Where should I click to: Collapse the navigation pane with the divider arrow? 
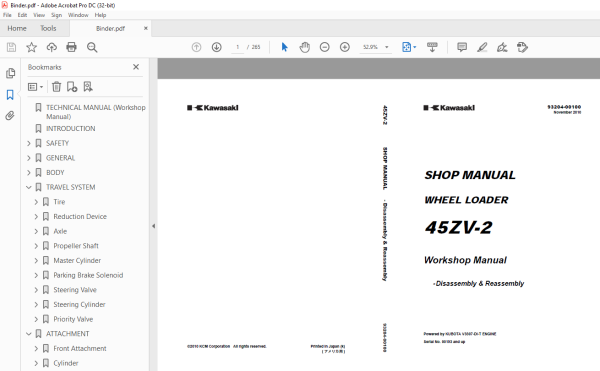153,226
